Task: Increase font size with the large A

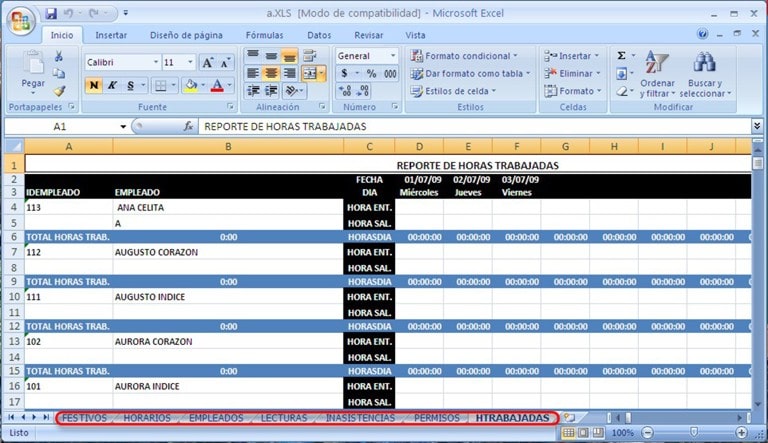Action: coord(208,62)
